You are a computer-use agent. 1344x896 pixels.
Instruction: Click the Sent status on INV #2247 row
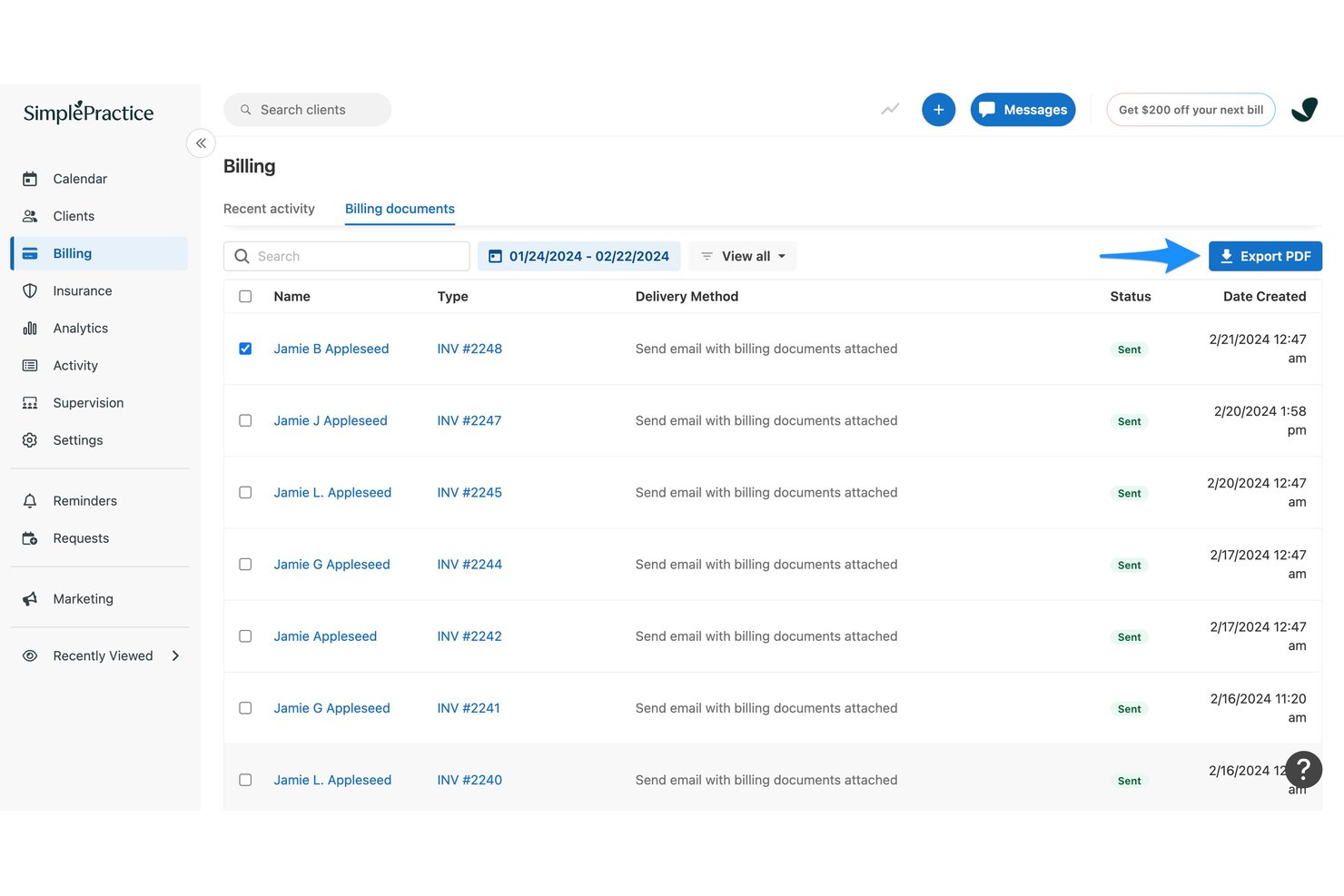point(1130,421)
